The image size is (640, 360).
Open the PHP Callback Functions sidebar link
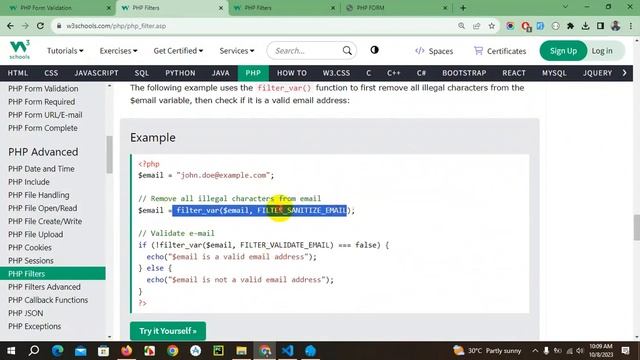point(48,300)
